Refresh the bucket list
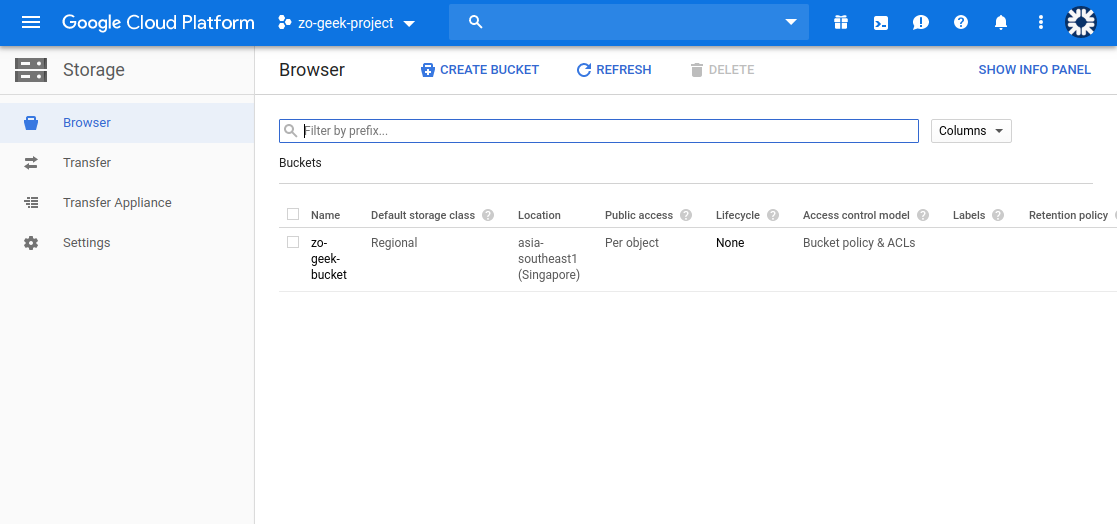 pos(614,70)
